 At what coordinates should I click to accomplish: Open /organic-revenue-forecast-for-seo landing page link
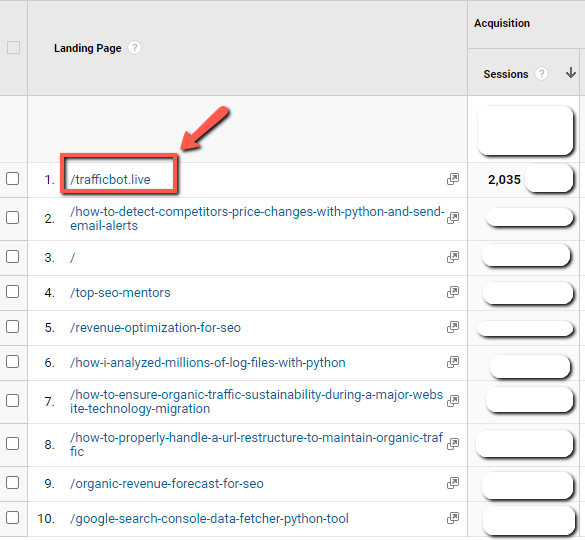166,484
